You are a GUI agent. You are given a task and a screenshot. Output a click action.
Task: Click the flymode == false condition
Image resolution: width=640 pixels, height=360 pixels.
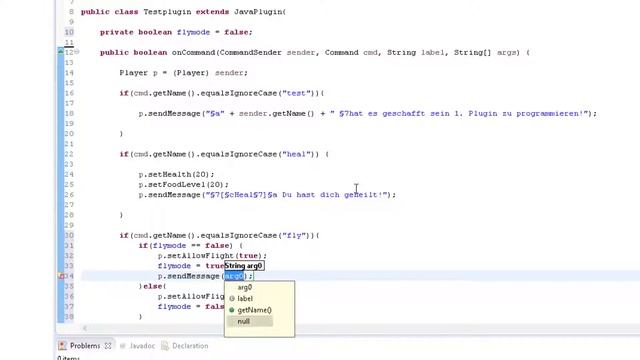(190, 246)
